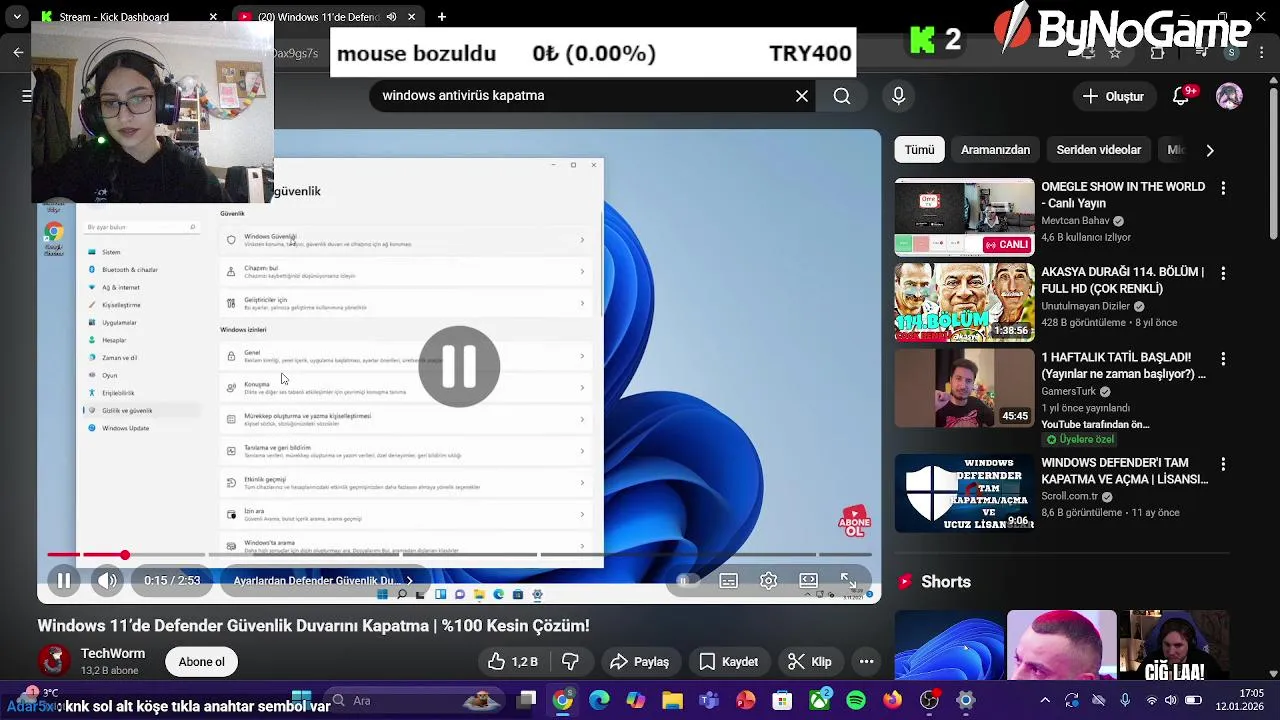Open options for the OMEGLE SHOW video
1280x720 pixels.
tap(1222, 188)
